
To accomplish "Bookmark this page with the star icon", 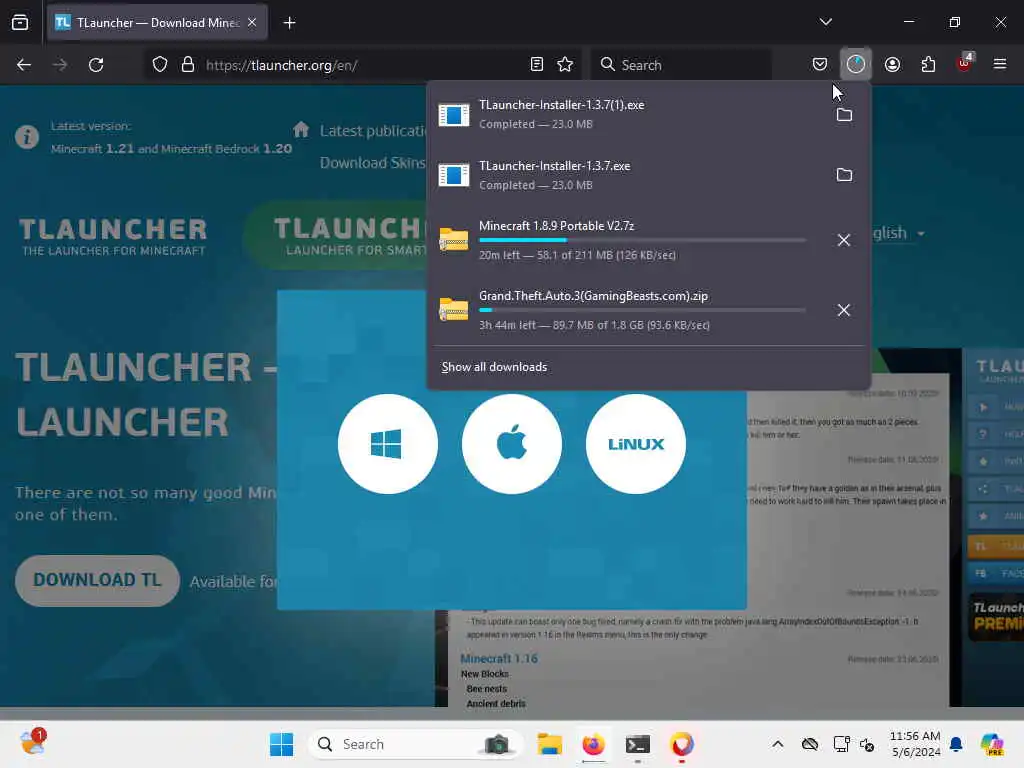I will [x=565, y=64].
